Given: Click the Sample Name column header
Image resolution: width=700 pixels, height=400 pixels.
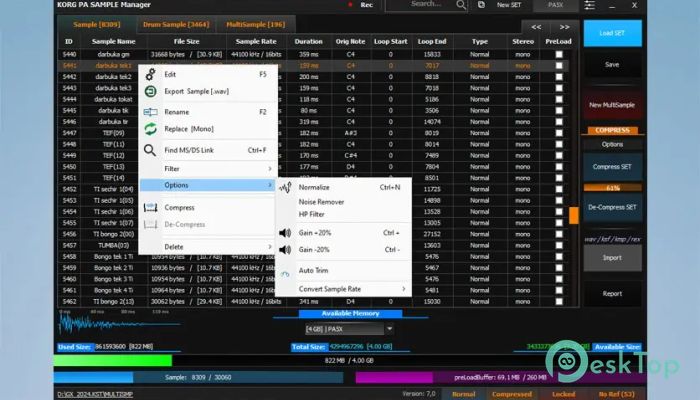Looking at the screenshot, I should pyautogui.click(x=113, y=42).
